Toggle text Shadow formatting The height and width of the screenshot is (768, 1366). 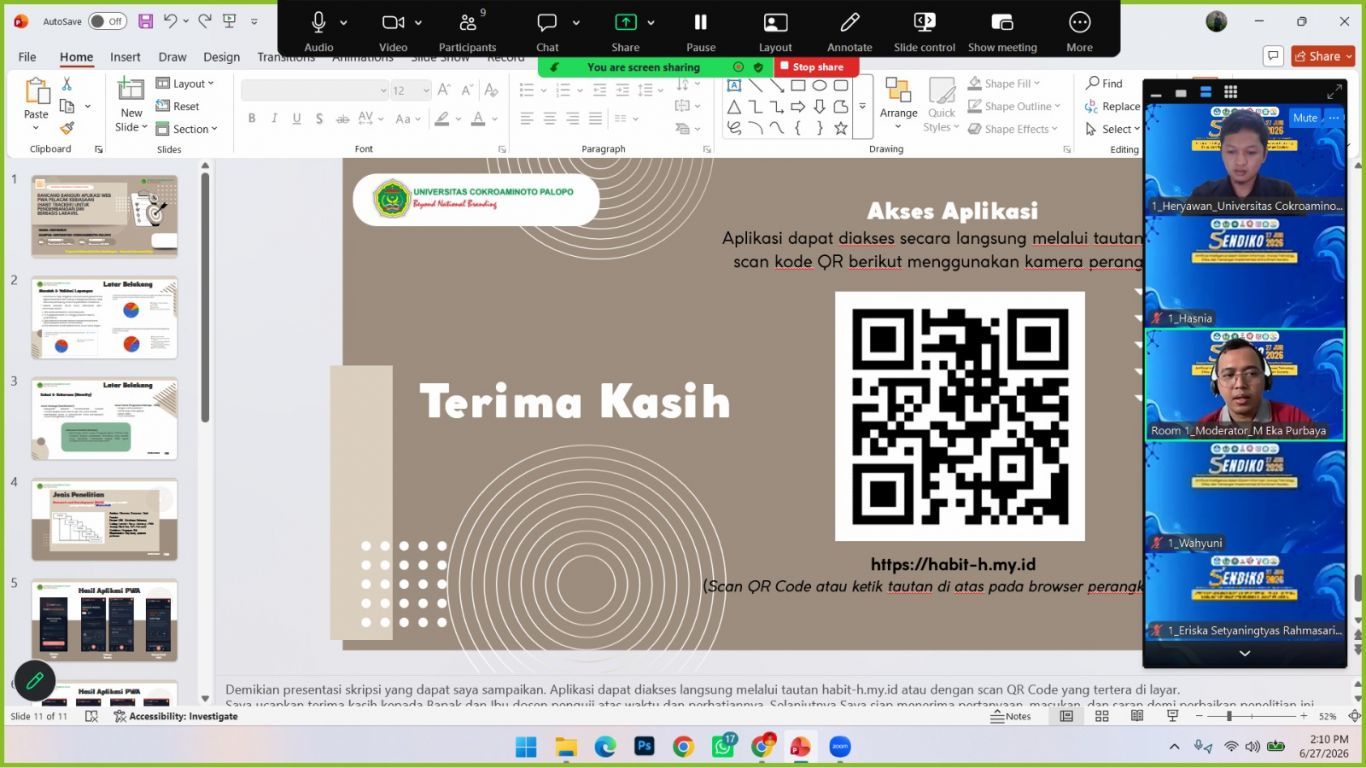(319, 118)
